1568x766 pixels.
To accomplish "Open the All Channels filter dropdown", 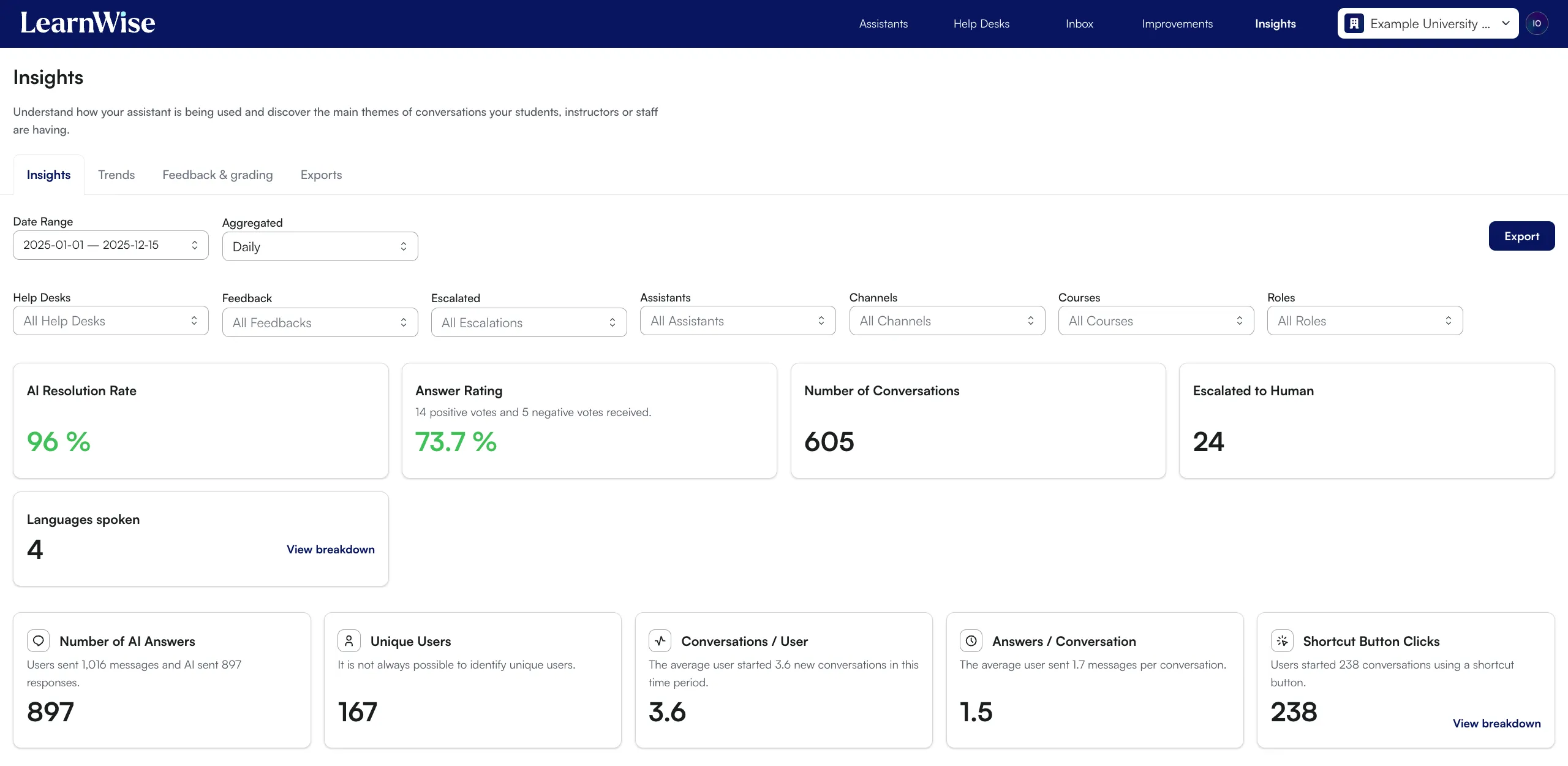I will click(x=947, y=321).
